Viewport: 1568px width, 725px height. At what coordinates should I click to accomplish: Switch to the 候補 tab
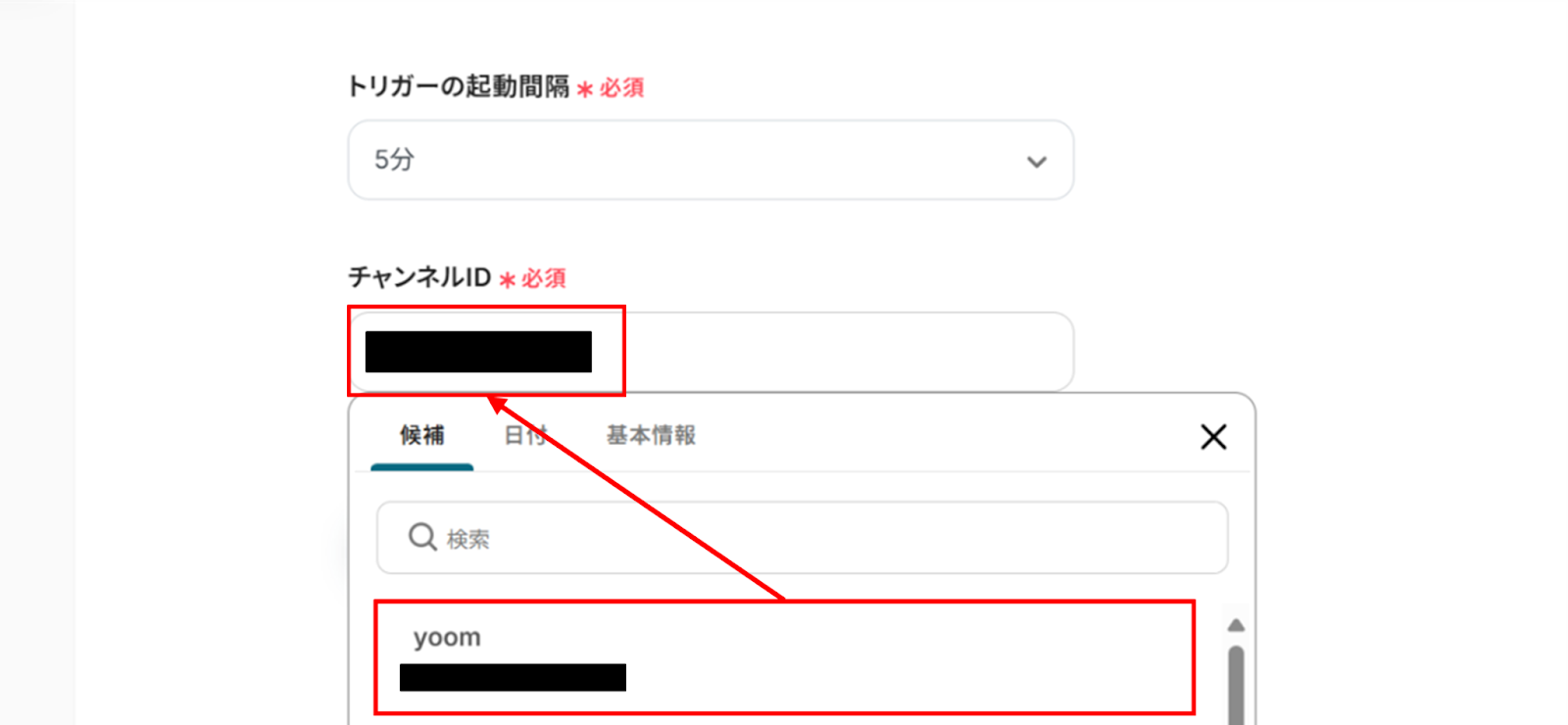pyautogui.click(x=421, y=435)
